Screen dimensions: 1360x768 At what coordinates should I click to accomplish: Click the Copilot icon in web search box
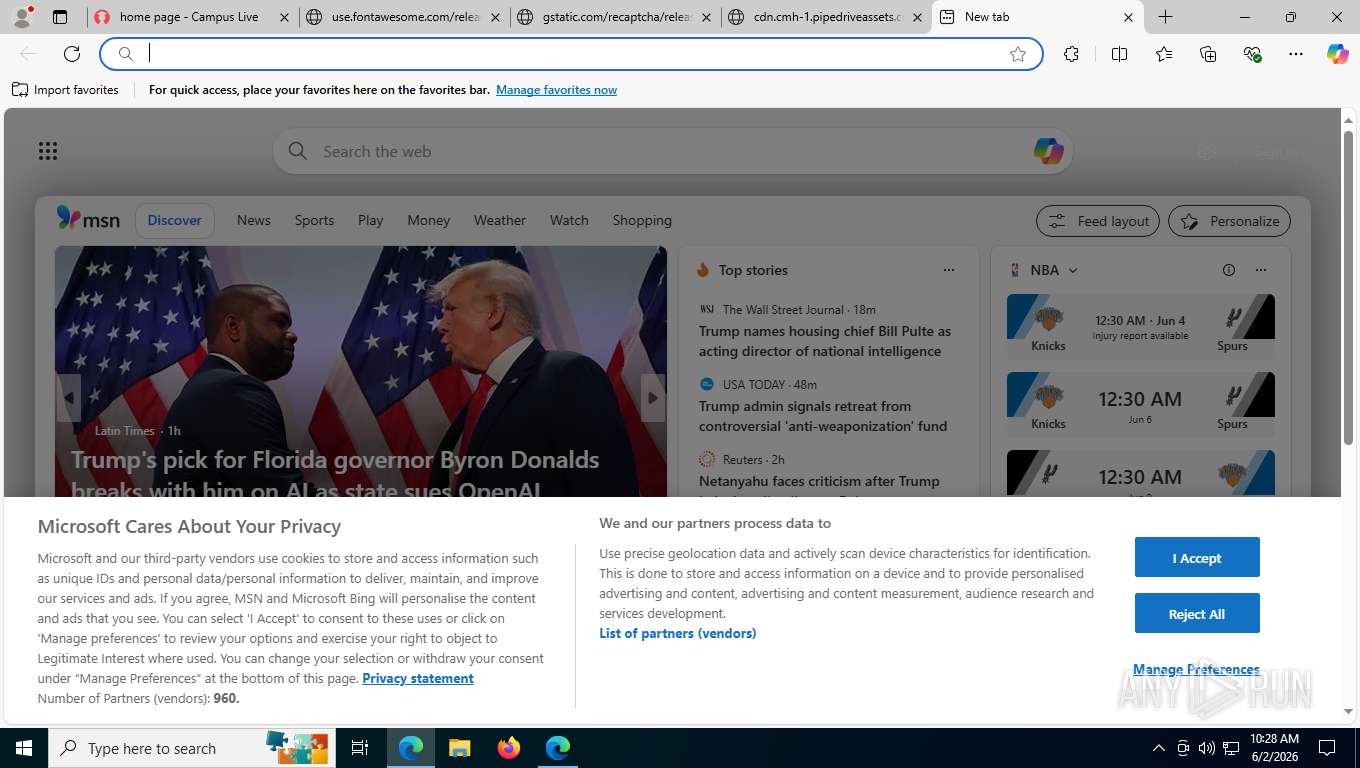pos(1048,151)
